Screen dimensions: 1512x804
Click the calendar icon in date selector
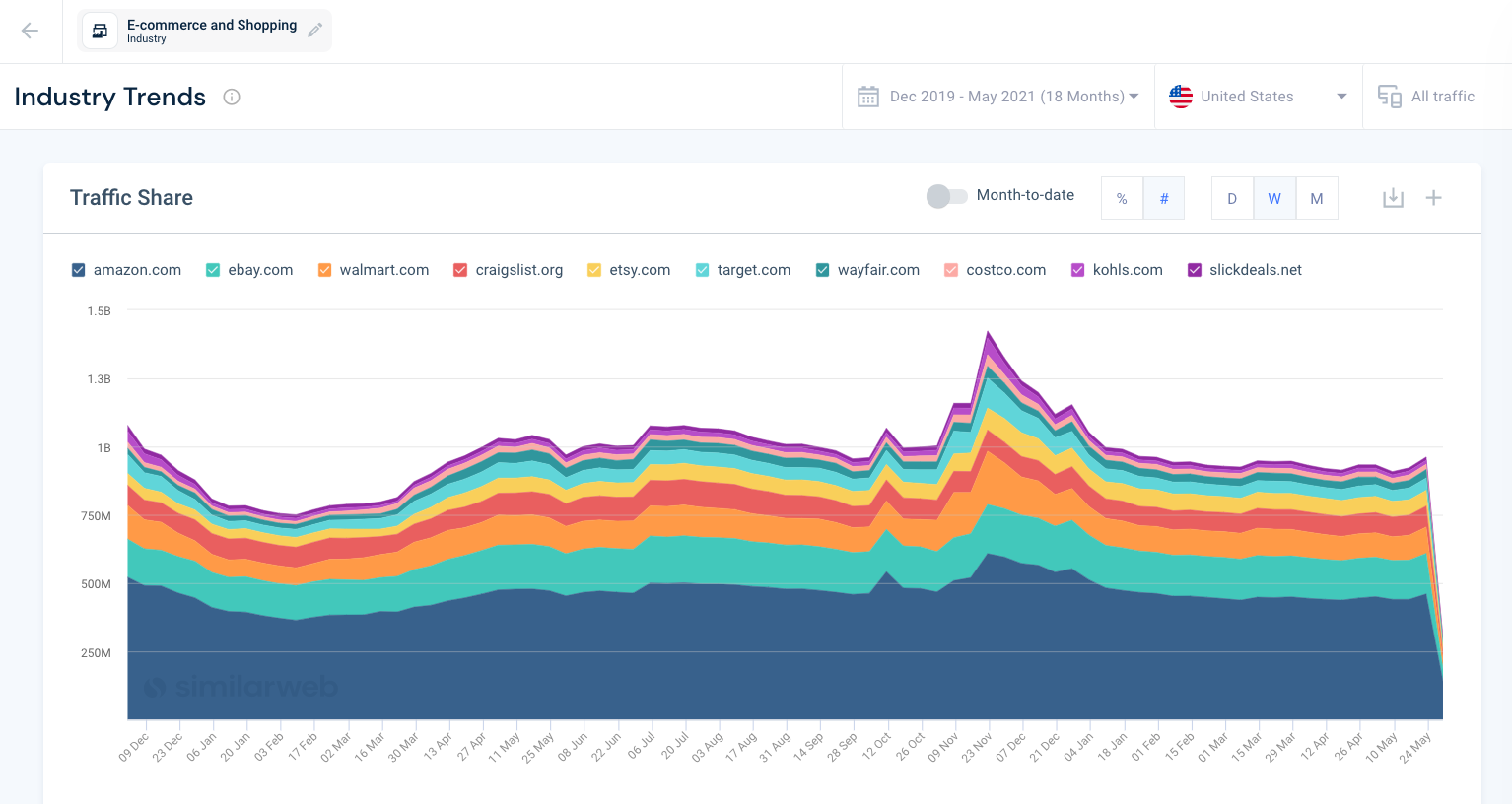[x=867, y=96]
